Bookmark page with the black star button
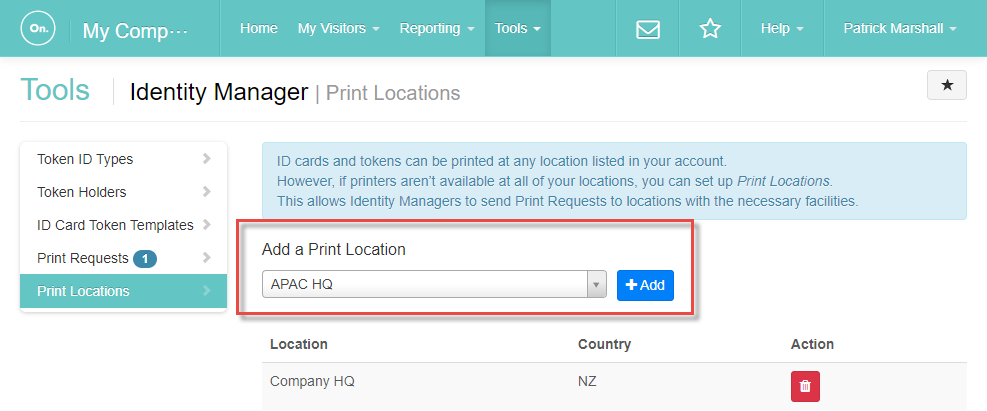 [947, 85]
